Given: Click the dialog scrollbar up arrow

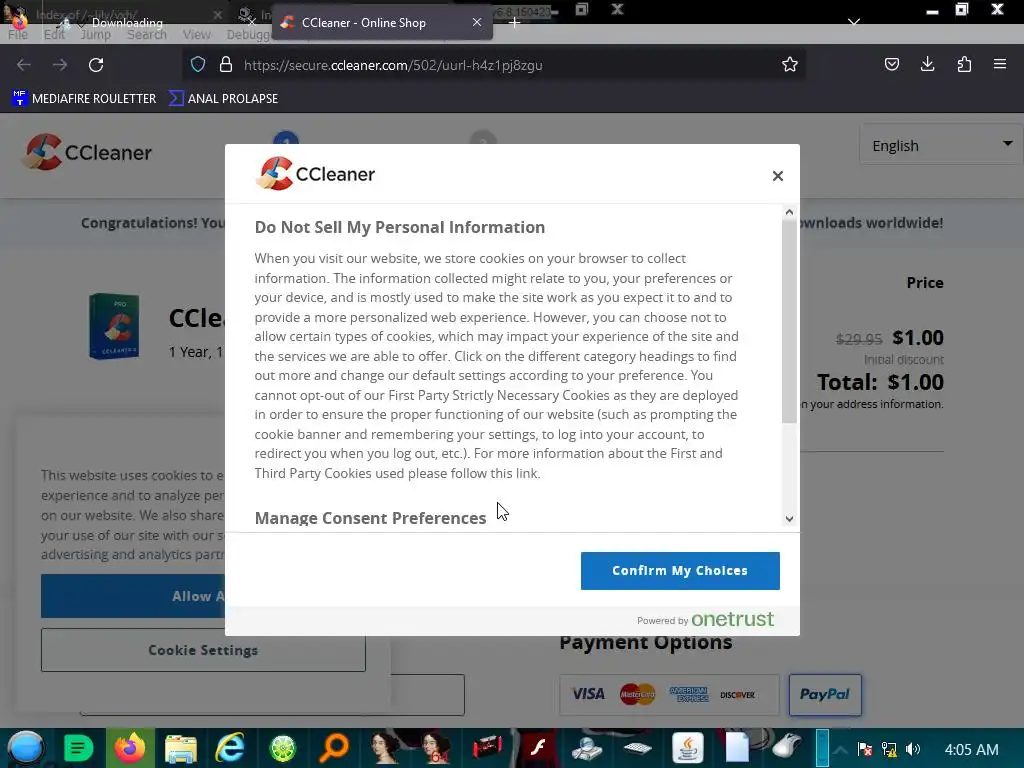Looking at the screenshot, I should [789, 212].
